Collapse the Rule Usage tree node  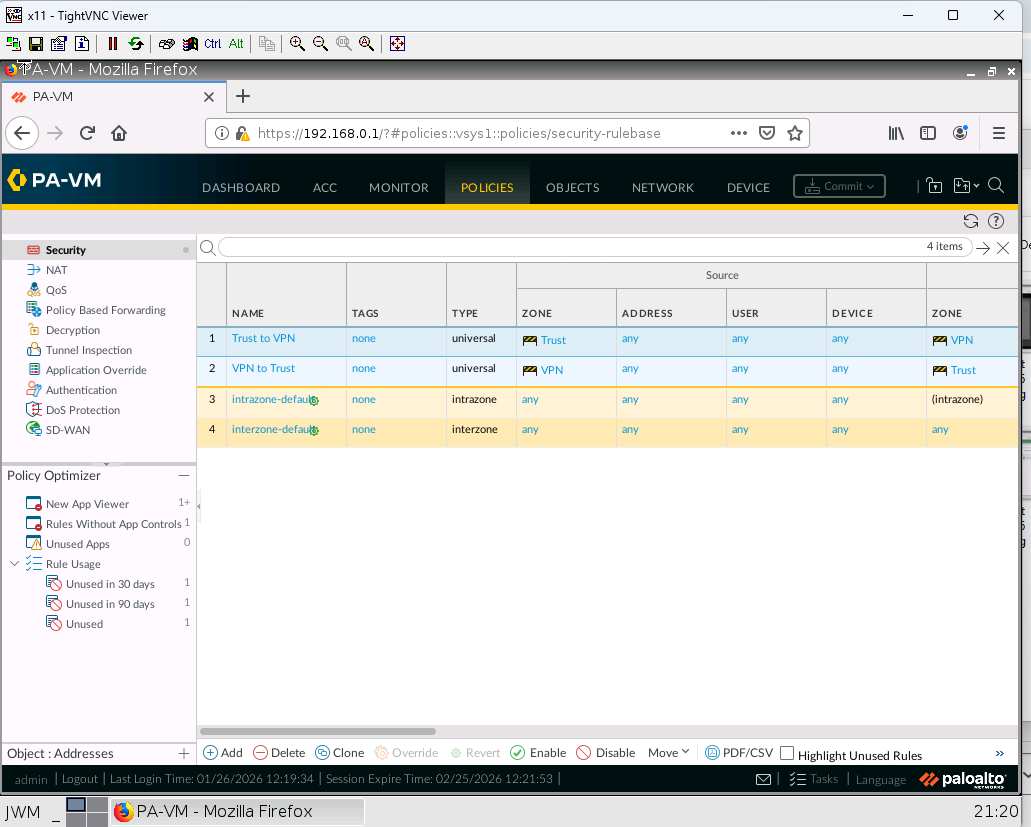14,564
